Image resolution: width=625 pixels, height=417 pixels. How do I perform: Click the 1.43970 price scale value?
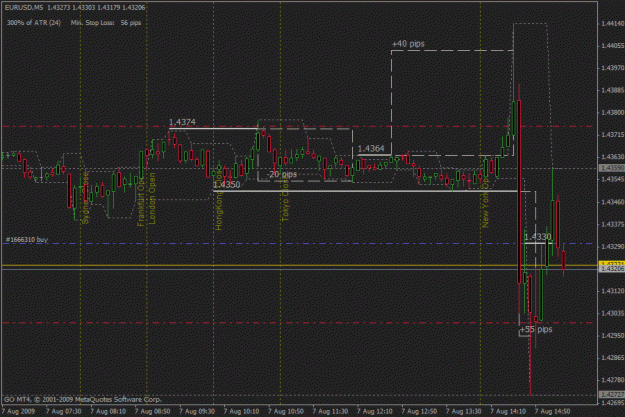(612, 68)
